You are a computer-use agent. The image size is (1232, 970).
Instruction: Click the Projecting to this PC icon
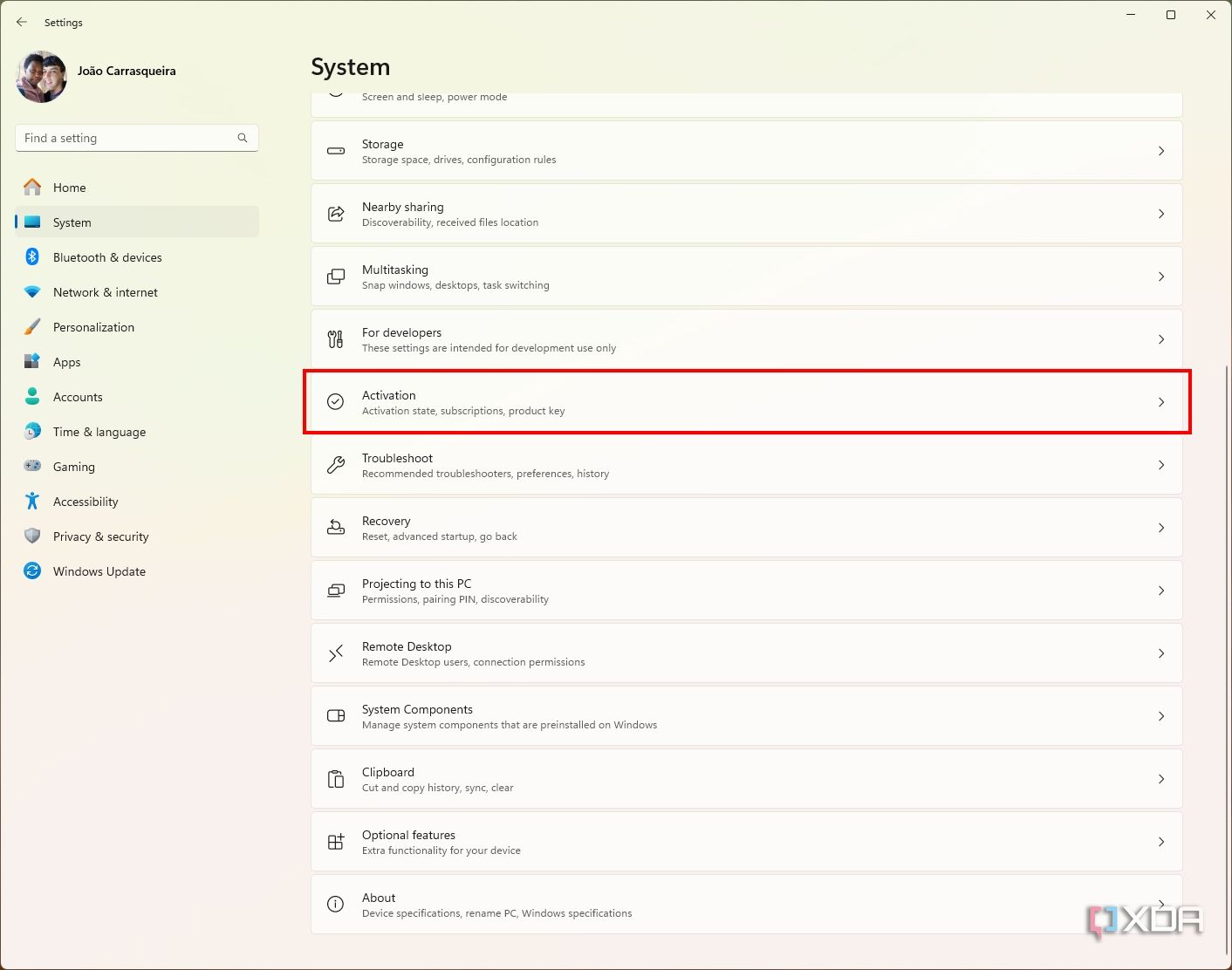pyautogui.click(x=336, y=591)
